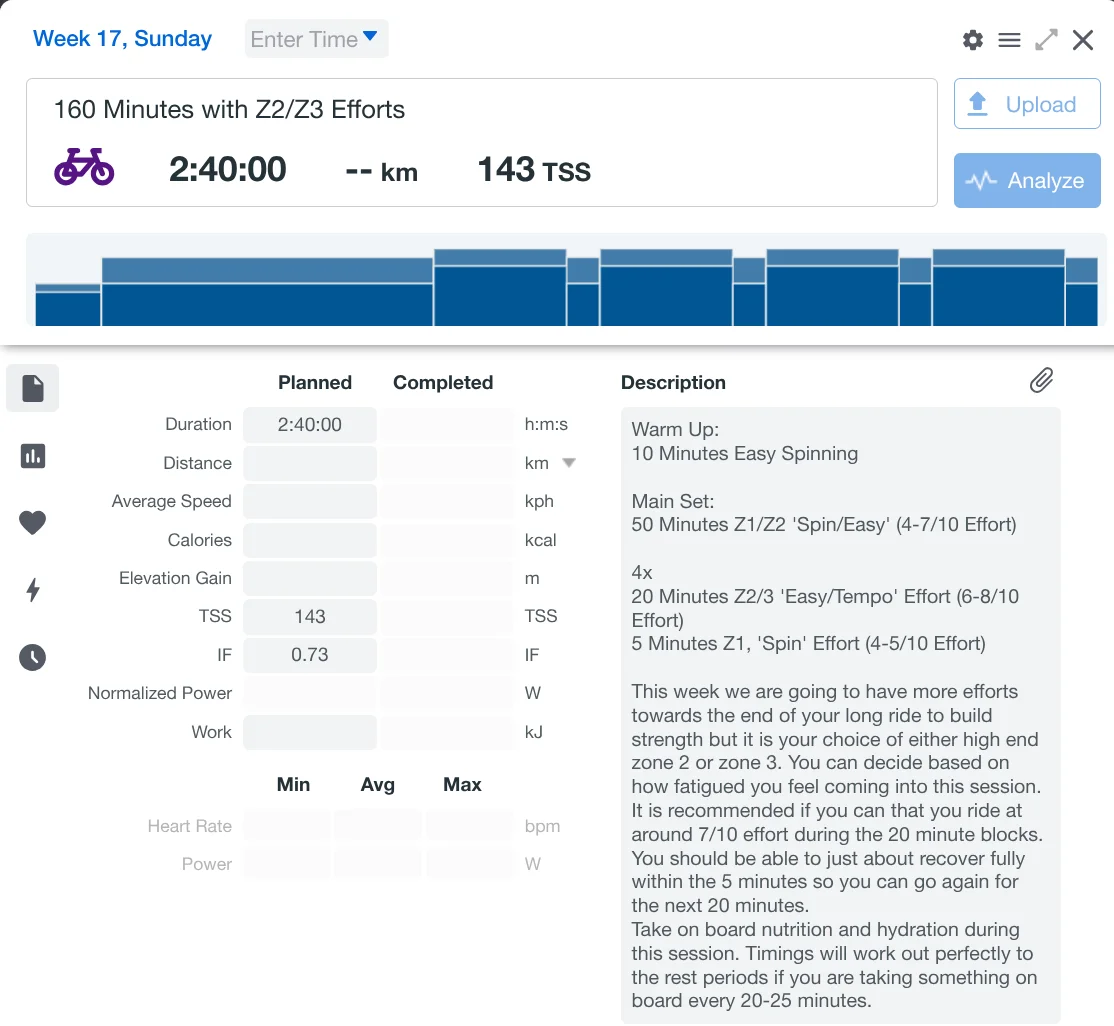1114x1026 pixels.
Task: Click the 2:40:00 duration summary
Action: pos(227,170)
